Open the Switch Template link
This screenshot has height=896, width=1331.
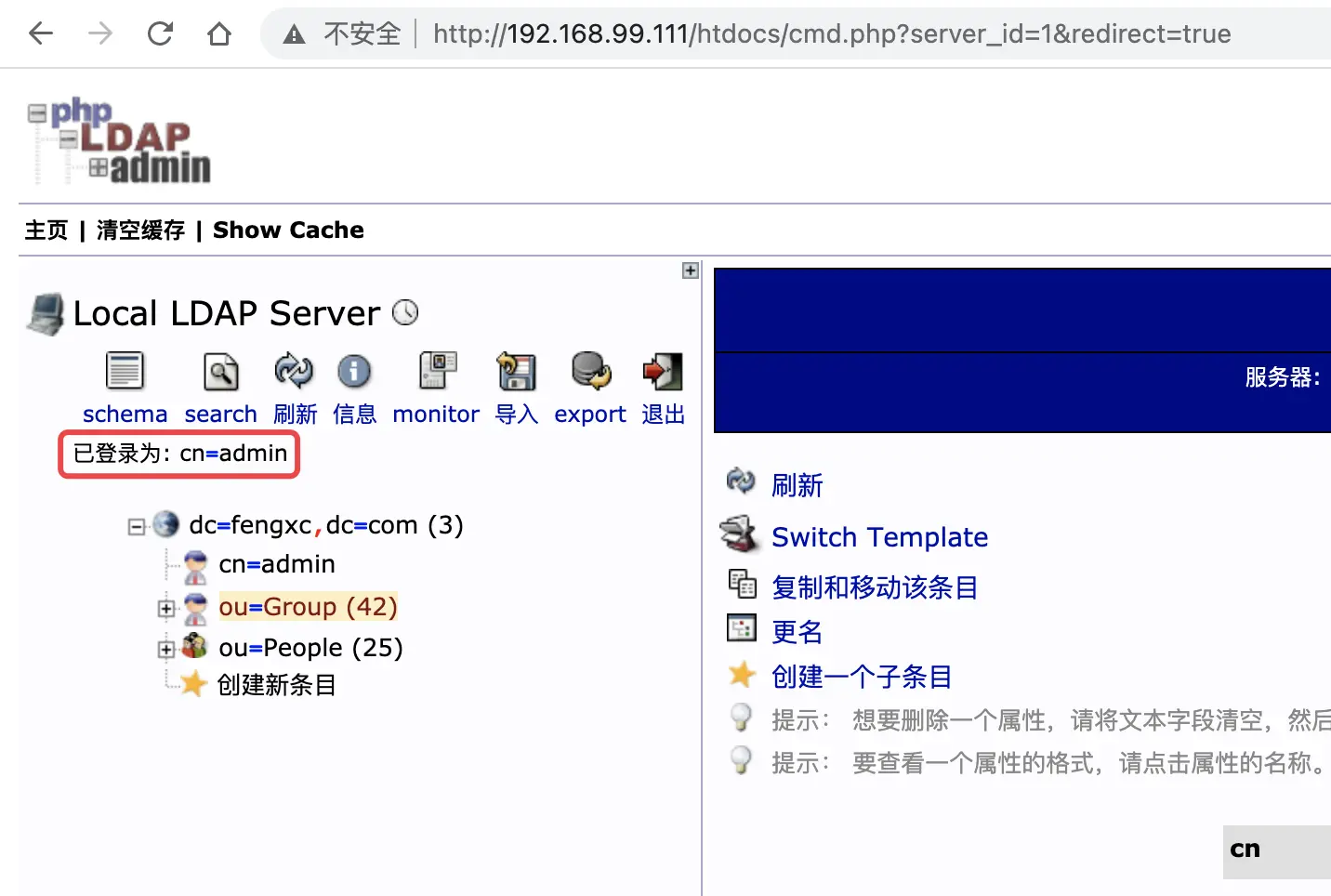[879, 537]
